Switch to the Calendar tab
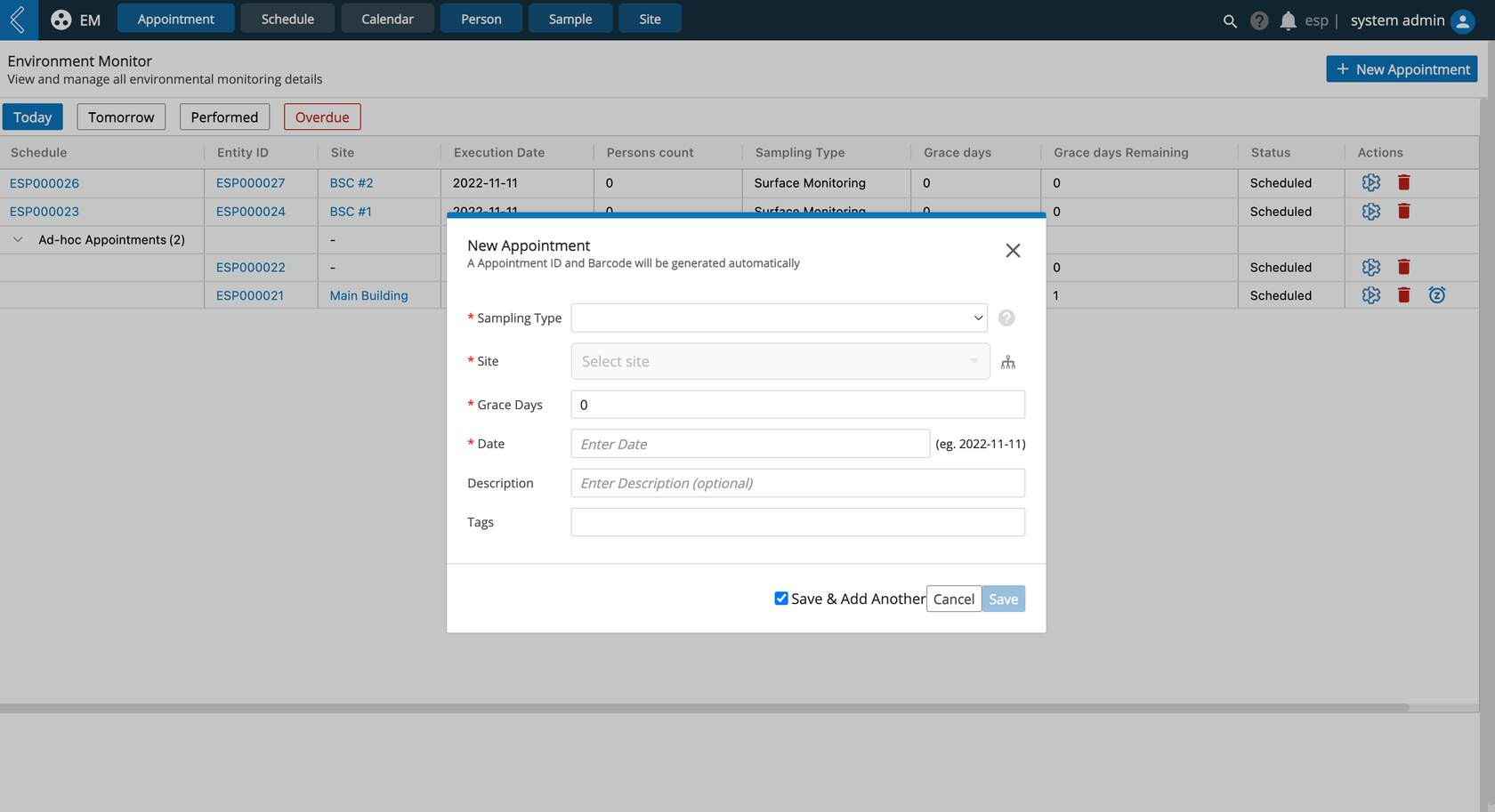 click(387, 19)
